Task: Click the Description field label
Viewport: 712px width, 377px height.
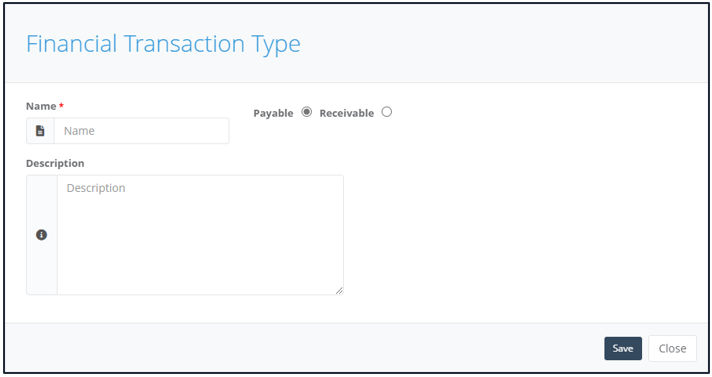Action: point(55,163)
